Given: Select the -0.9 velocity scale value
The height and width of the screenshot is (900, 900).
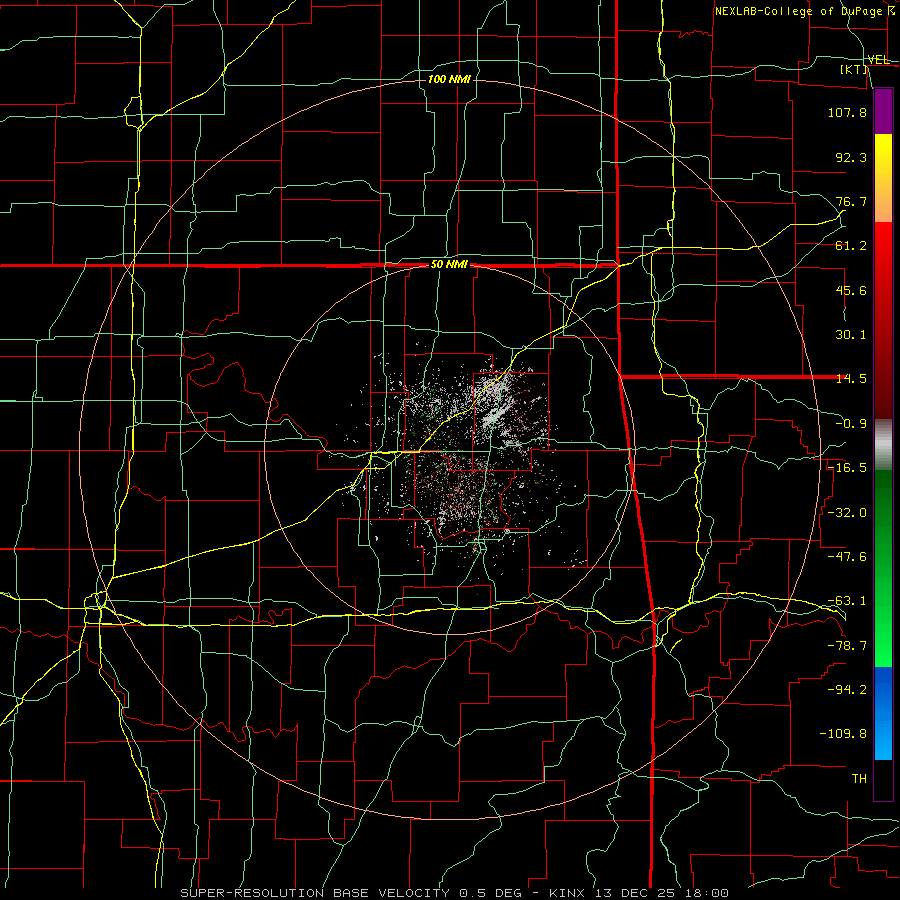Looking at the screenshot, I should click(851, 424).
